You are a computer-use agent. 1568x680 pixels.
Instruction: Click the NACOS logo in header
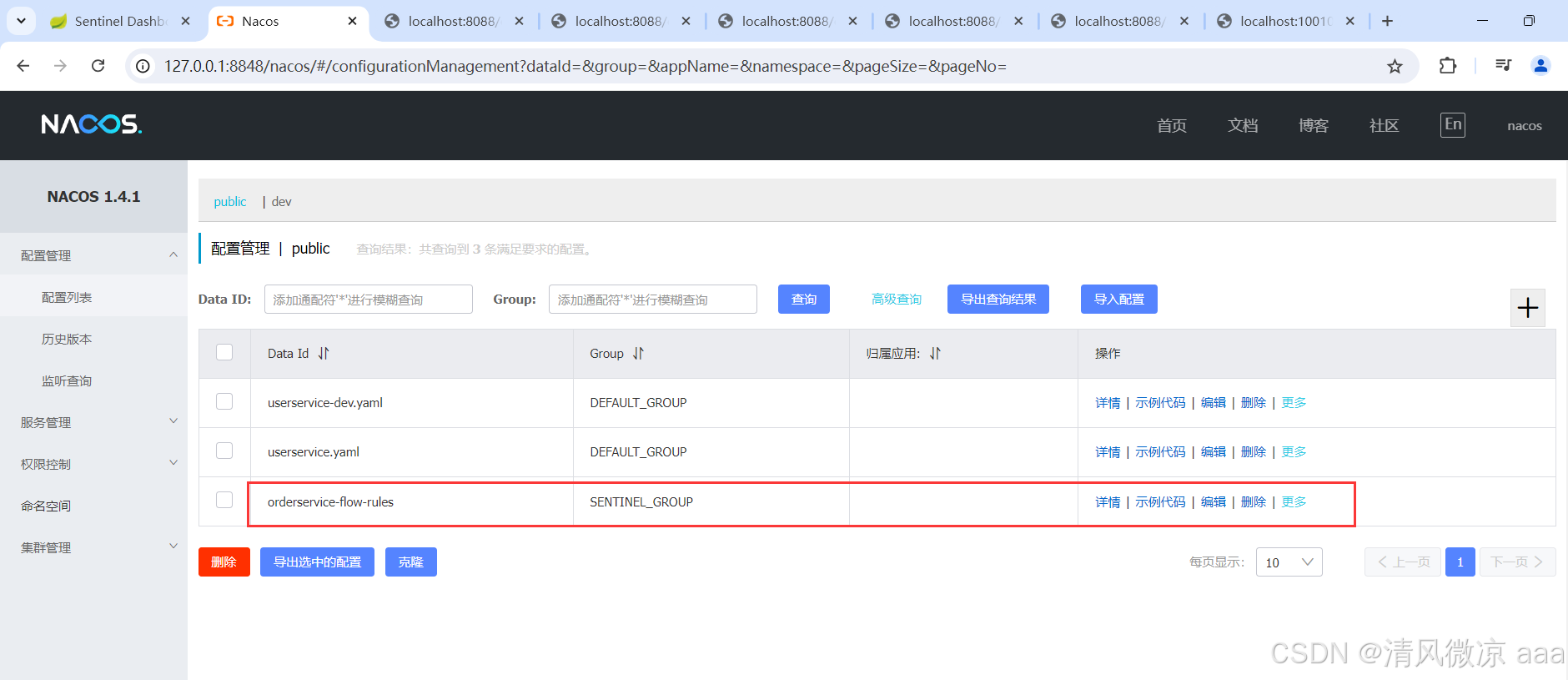pos(92,124)
